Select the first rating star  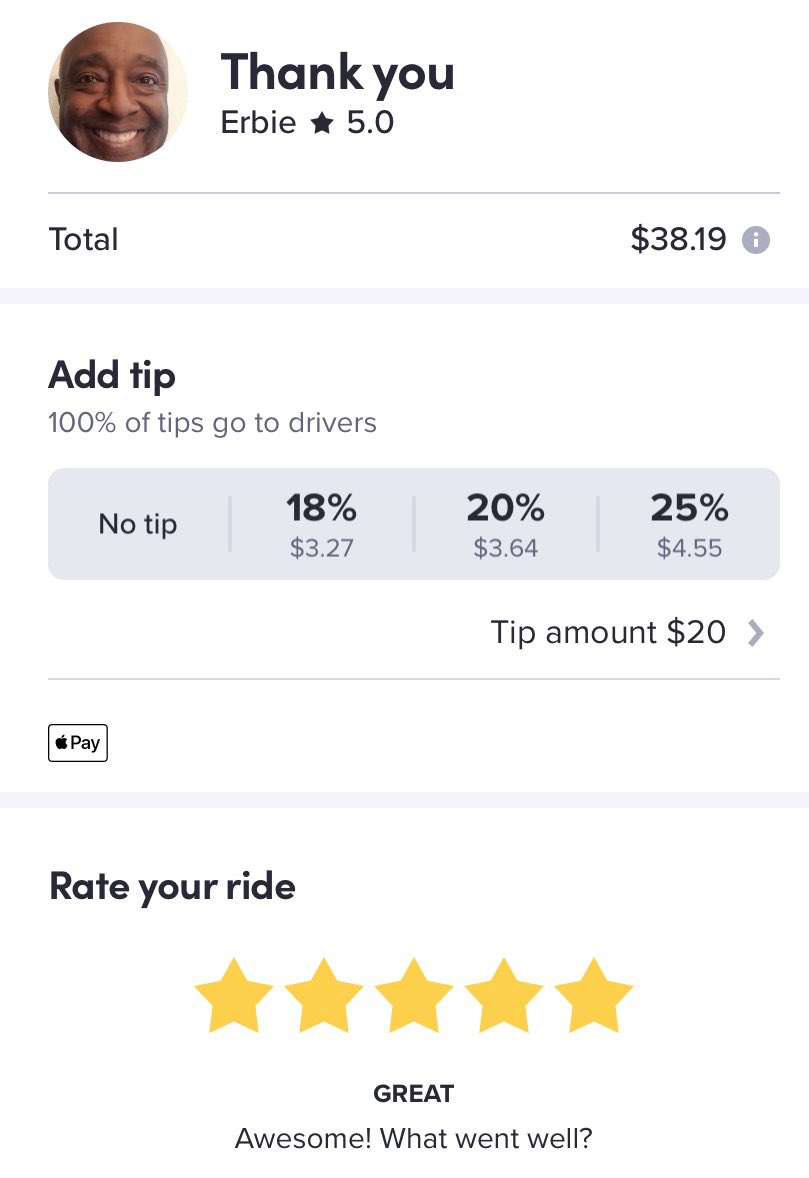click(234, 995)
